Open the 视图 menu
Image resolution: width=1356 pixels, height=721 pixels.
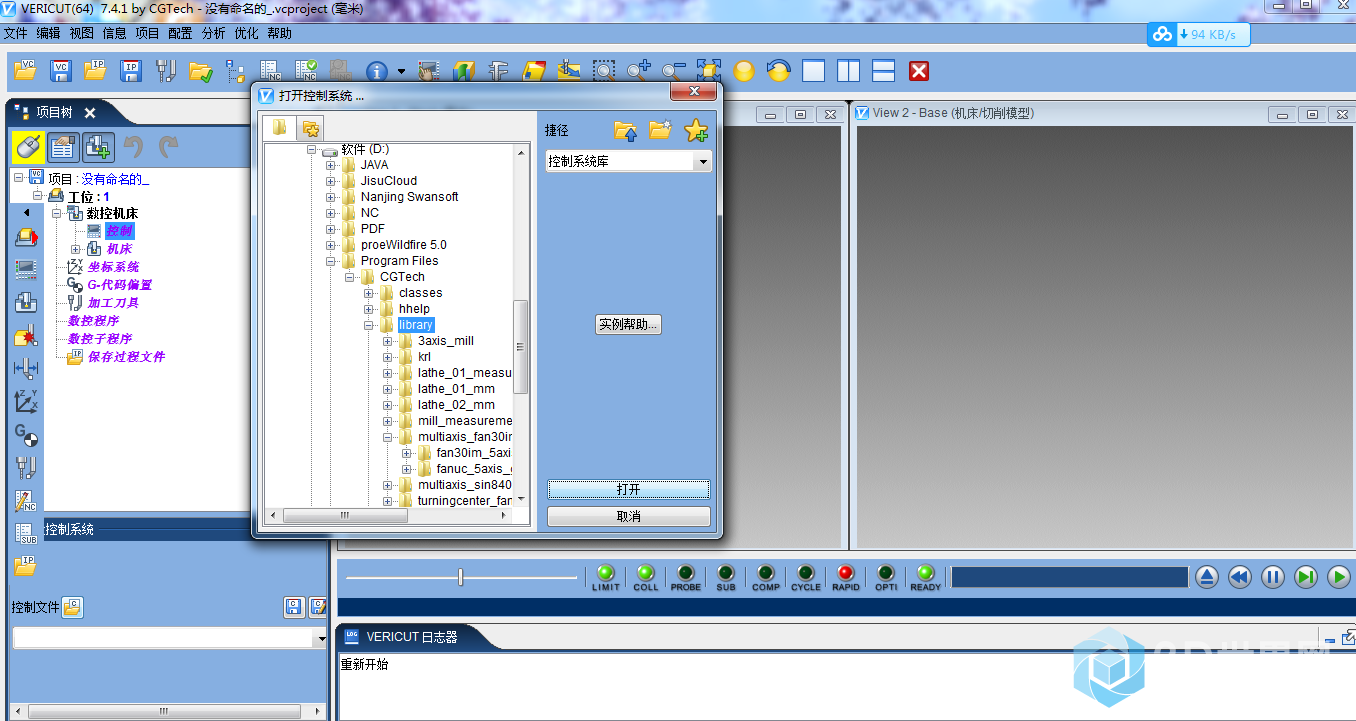point(81,33)
